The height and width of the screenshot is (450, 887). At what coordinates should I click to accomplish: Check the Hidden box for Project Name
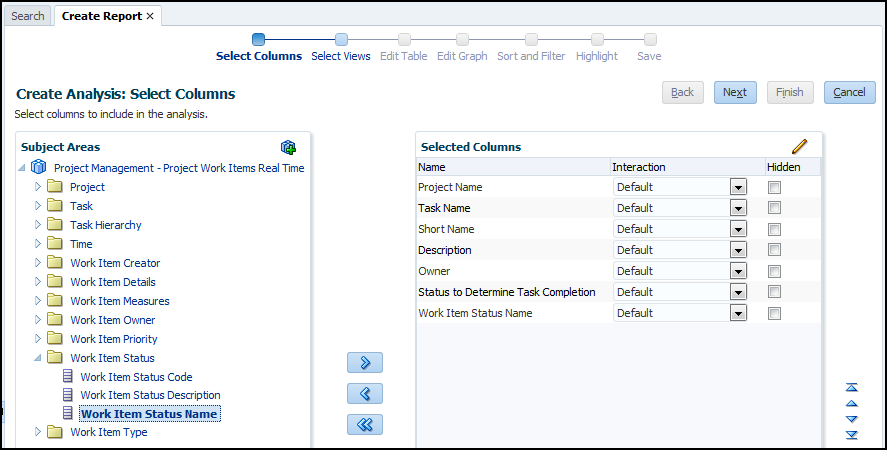(774, 187)
